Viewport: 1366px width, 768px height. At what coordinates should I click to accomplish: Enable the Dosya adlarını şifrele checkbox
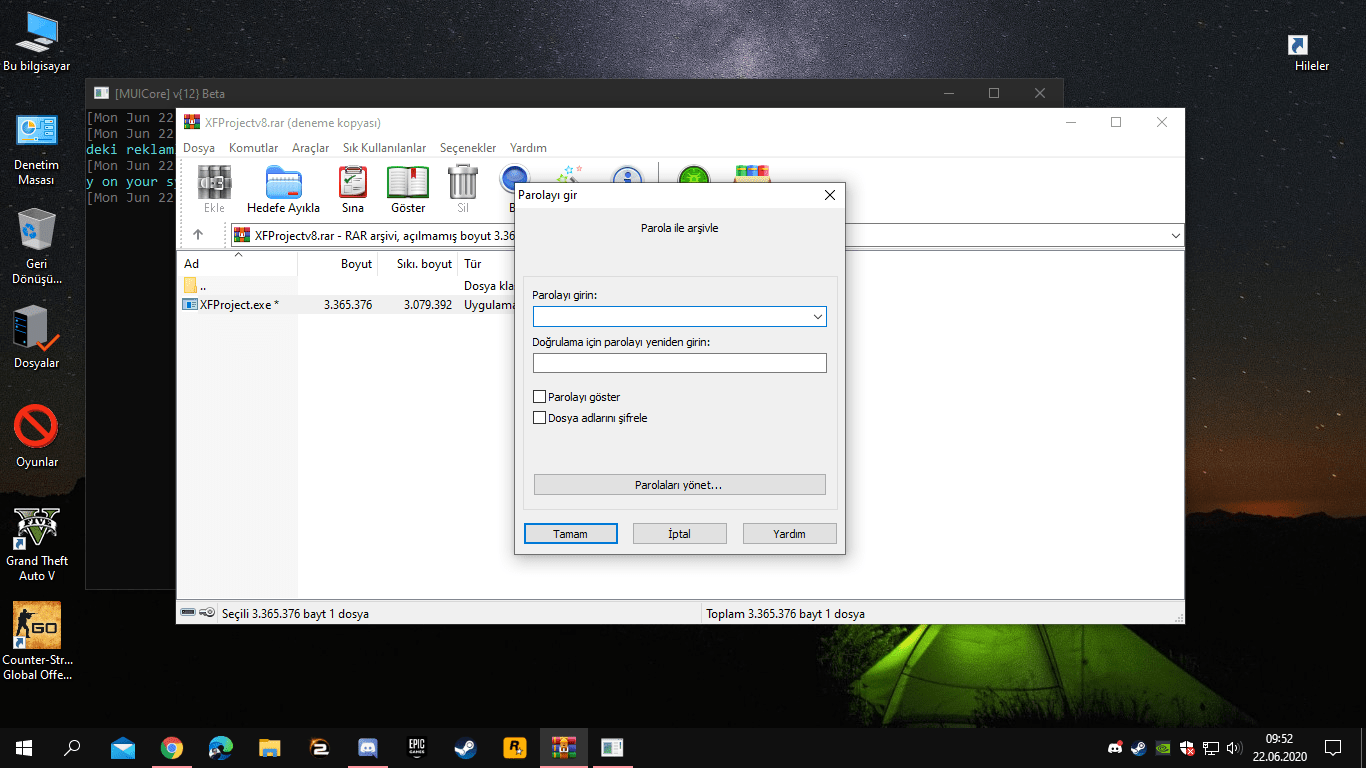(540, 418)
